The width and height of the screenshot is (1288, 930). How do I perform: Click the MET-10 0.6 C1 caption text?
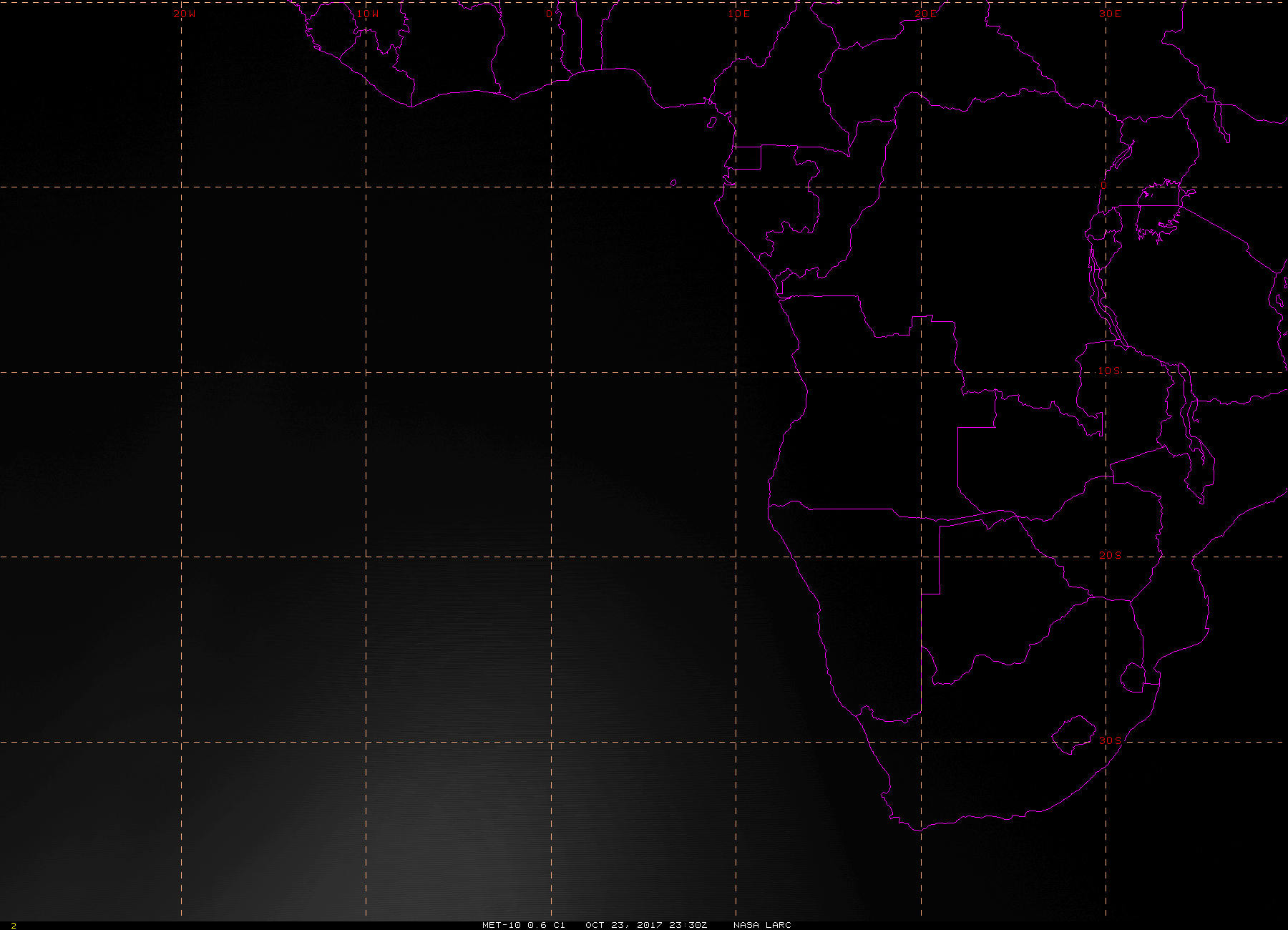point(524,925)
